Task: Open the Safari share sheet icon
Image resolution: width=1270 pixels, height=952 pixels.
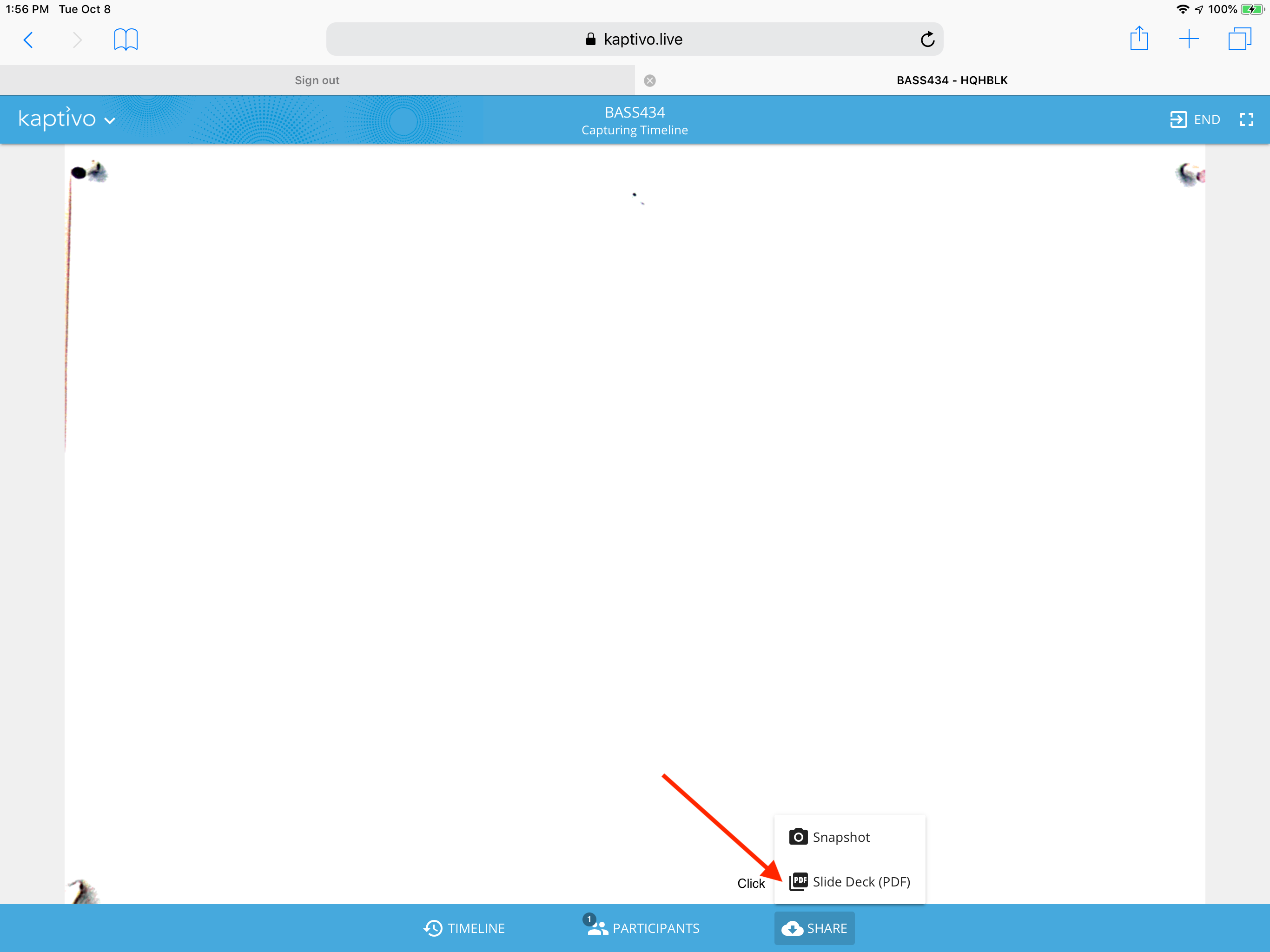Action: point(1139,39)
